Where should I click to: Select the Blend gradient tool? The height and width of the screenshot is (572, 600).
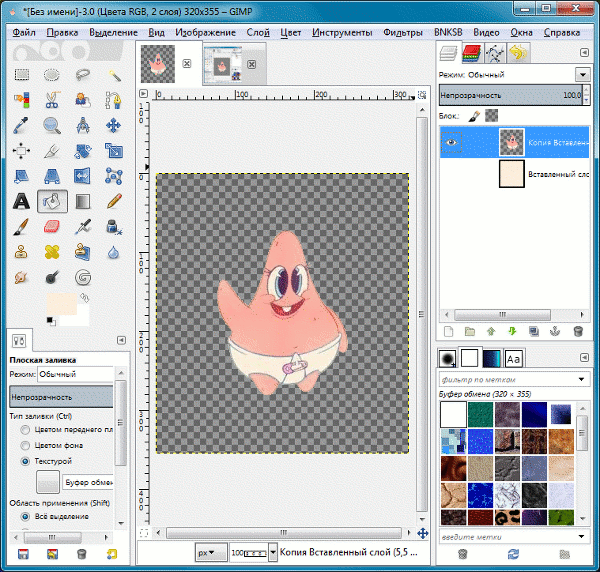[83, 201]
